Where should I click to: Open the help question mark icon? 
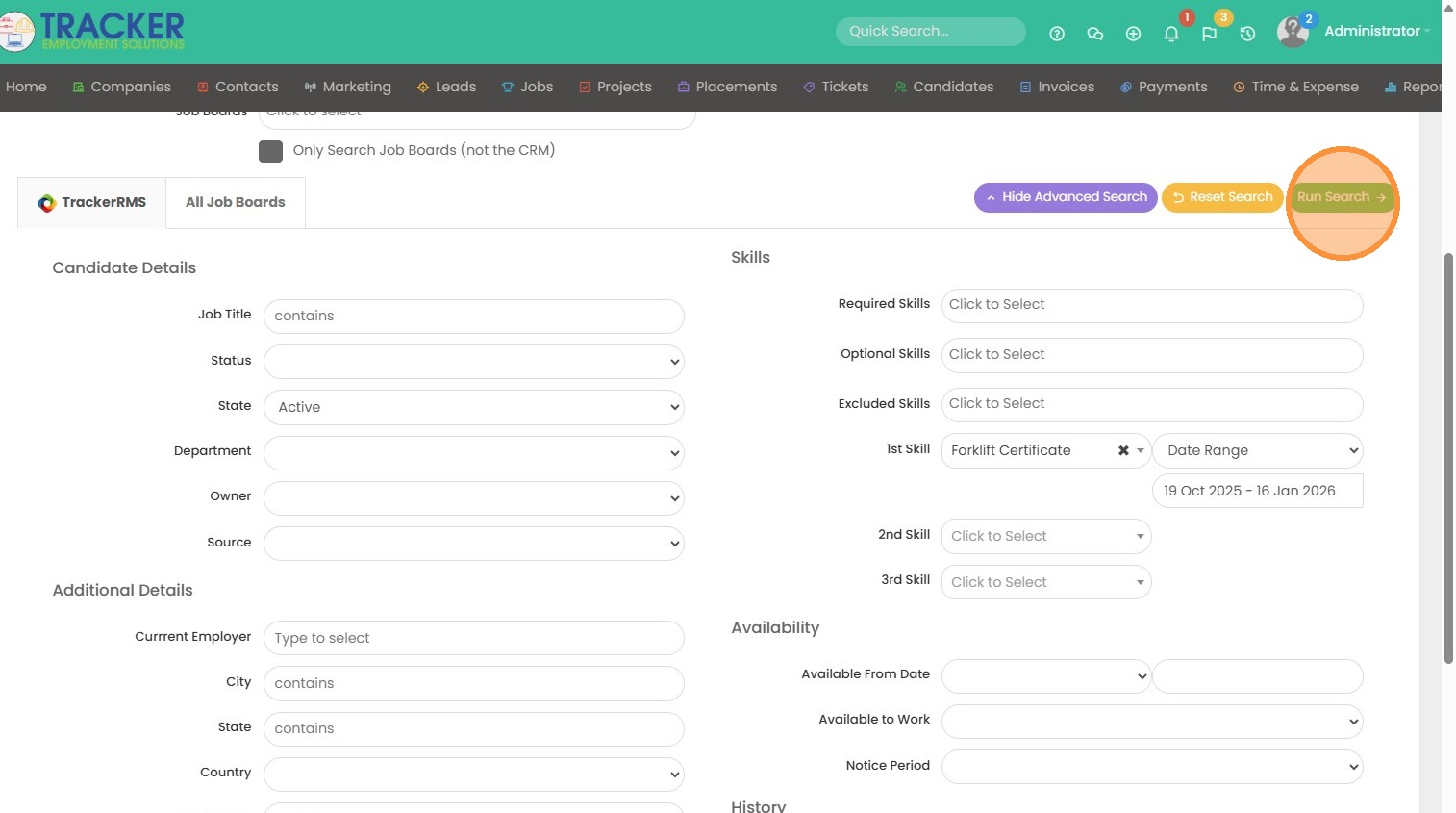[x=1057, y=34]
